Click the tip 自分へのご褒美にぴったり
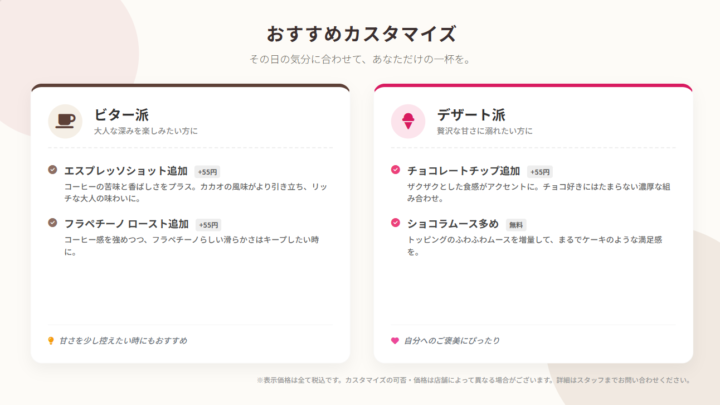This screenshot has width=720, height=405. [451, 341]
